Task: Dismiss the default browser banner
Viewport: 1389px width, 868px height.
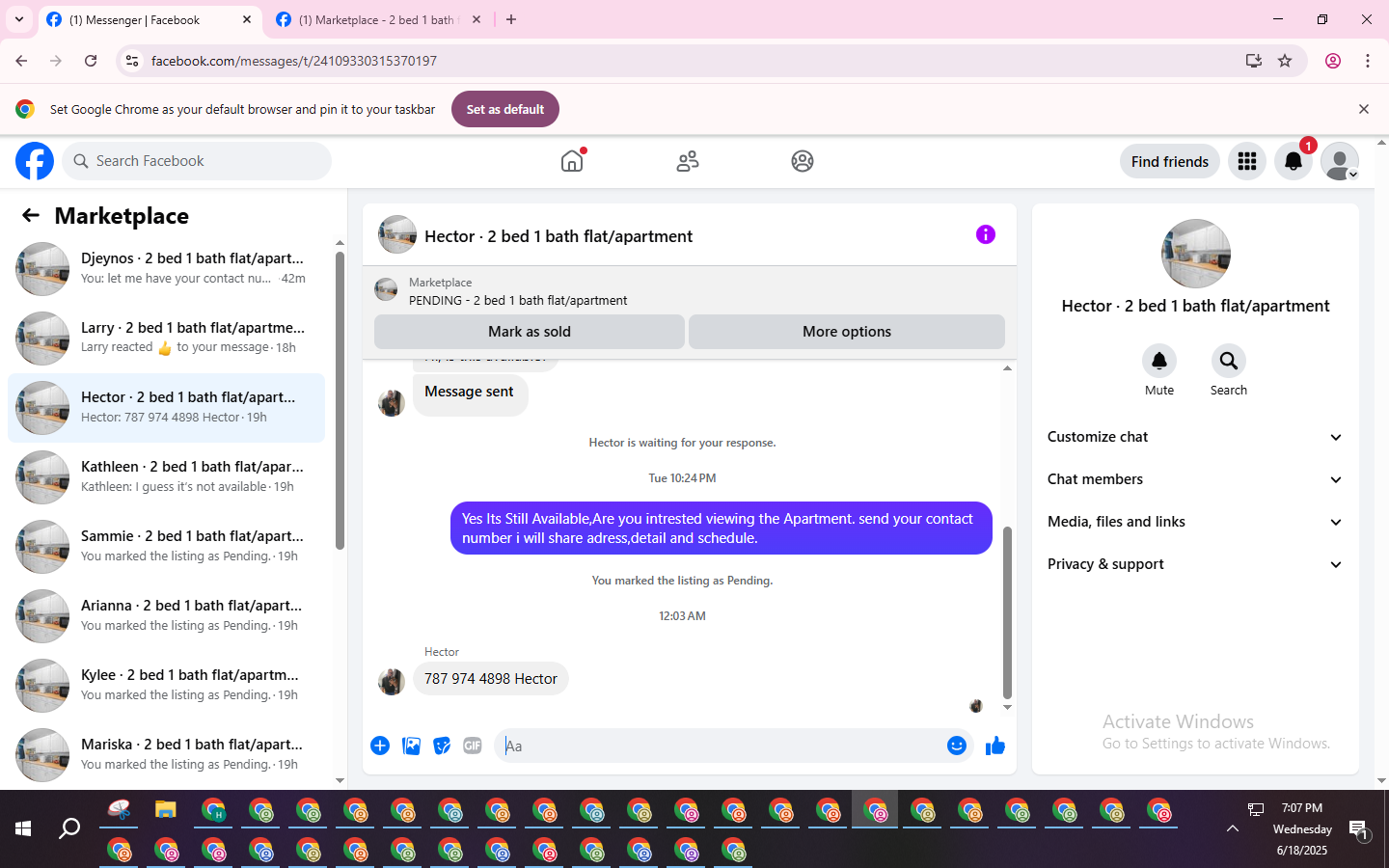Action: point(1364,109)
